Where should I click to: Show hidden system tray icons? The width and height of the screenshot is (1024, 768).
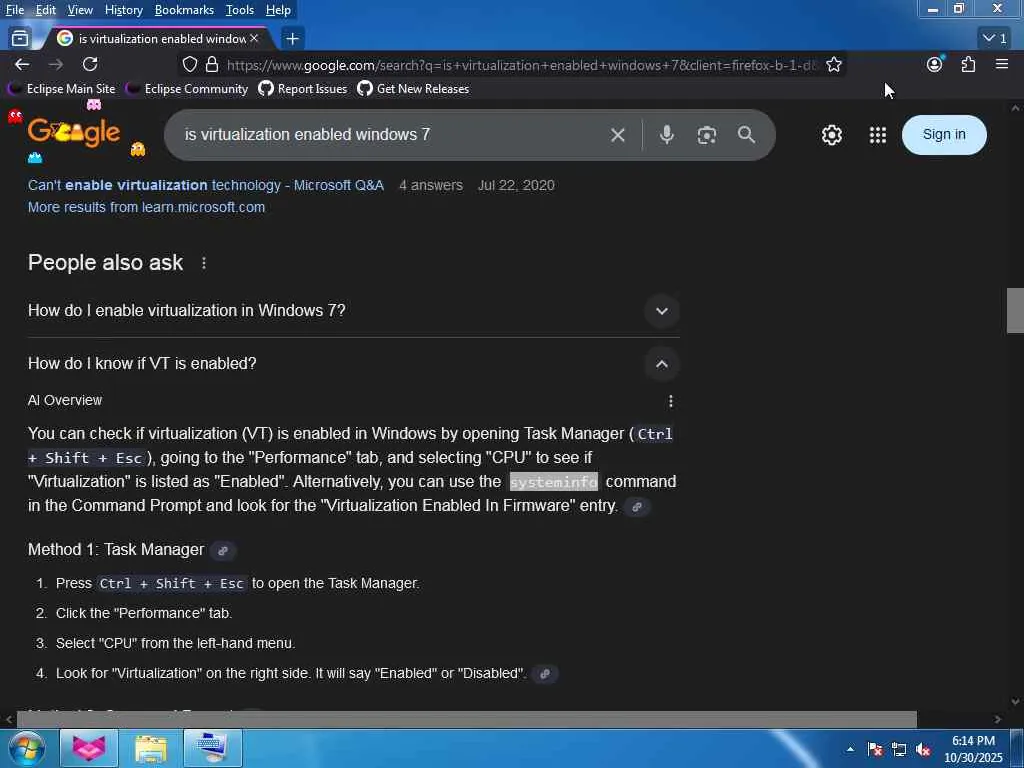850,749
